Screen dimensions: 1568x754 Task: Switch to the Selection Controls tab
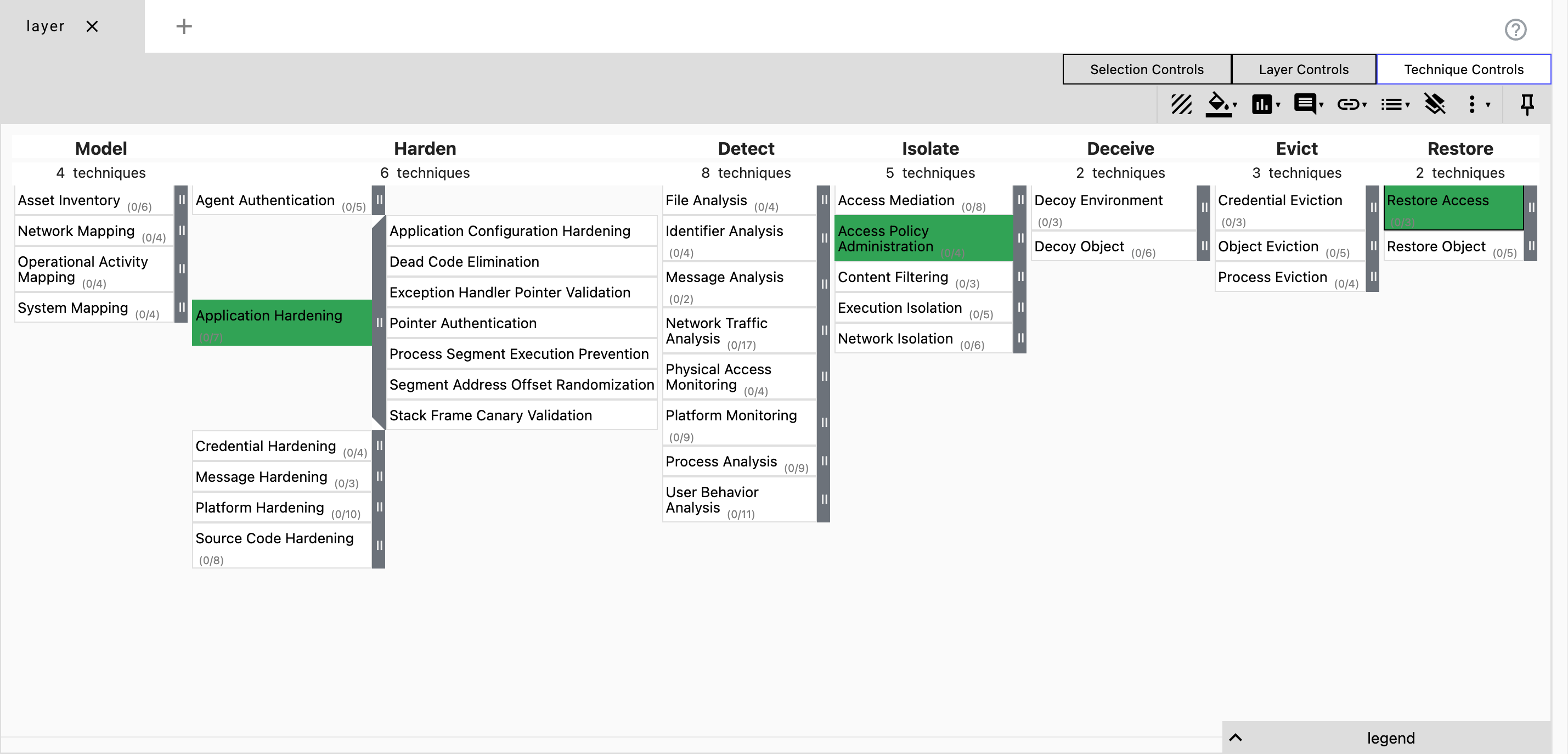1146,70
